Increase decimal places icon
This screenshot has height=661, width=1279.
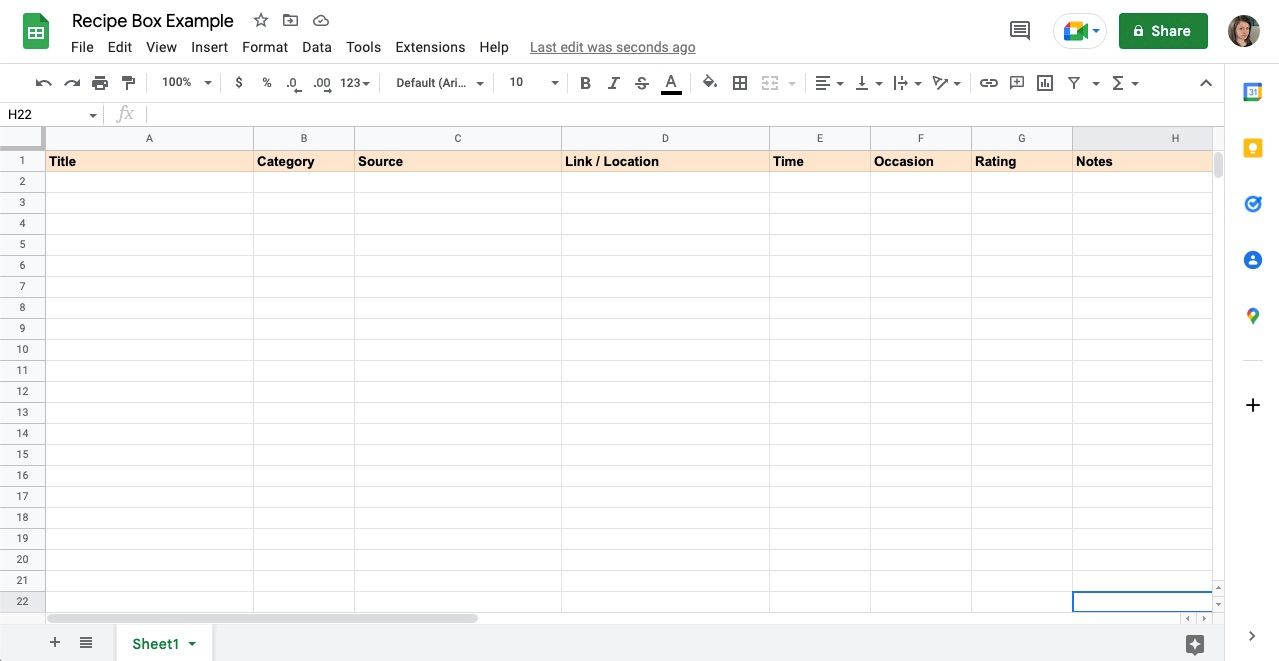[x=322, y=83]
